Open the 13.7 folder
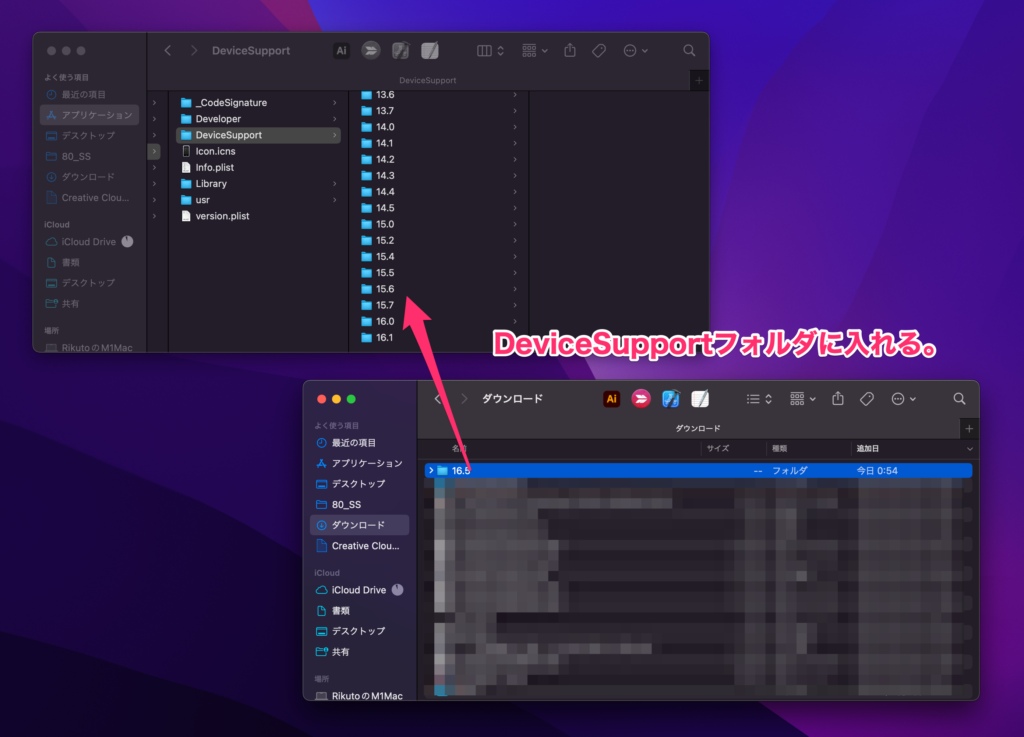Screen dimensions: 1024x737 pos(439,111)
